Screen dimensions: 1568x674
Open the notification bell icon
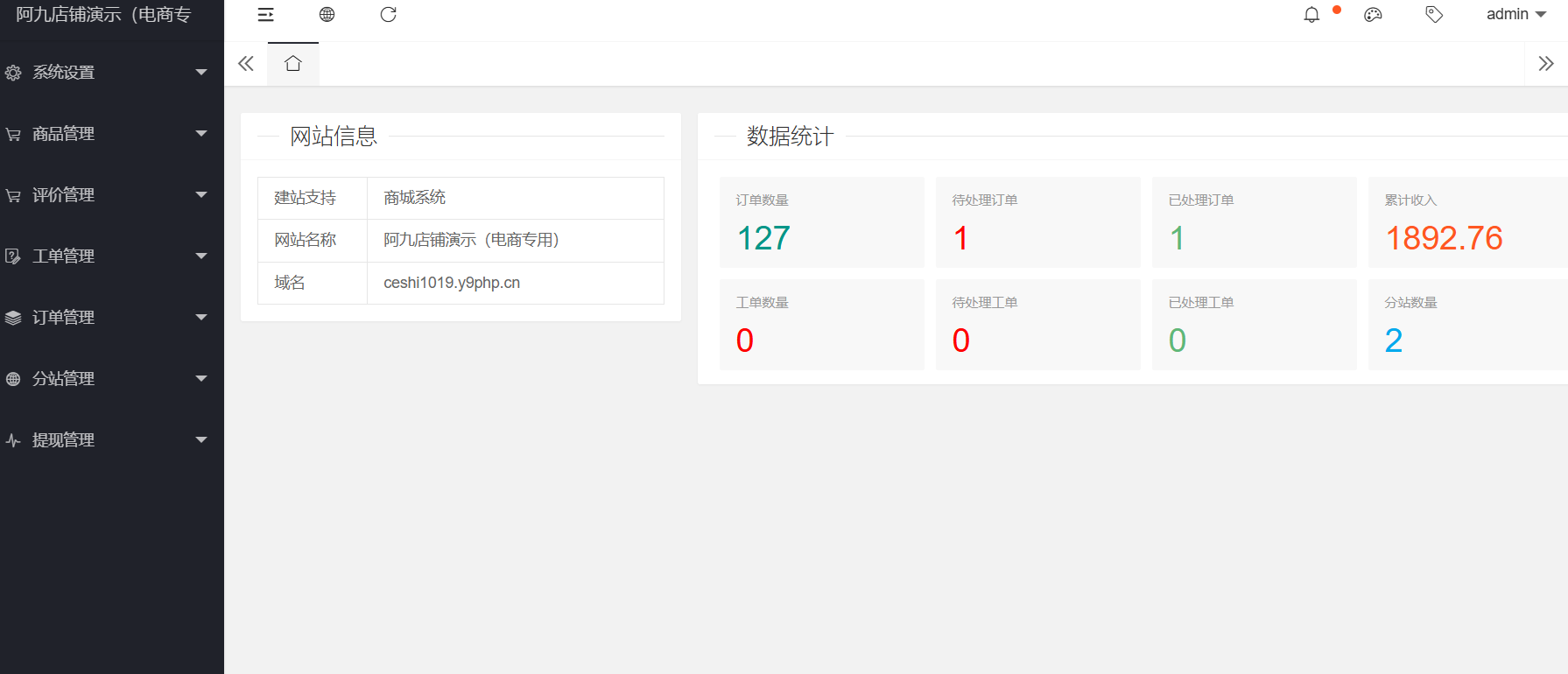pos(1311,15)
